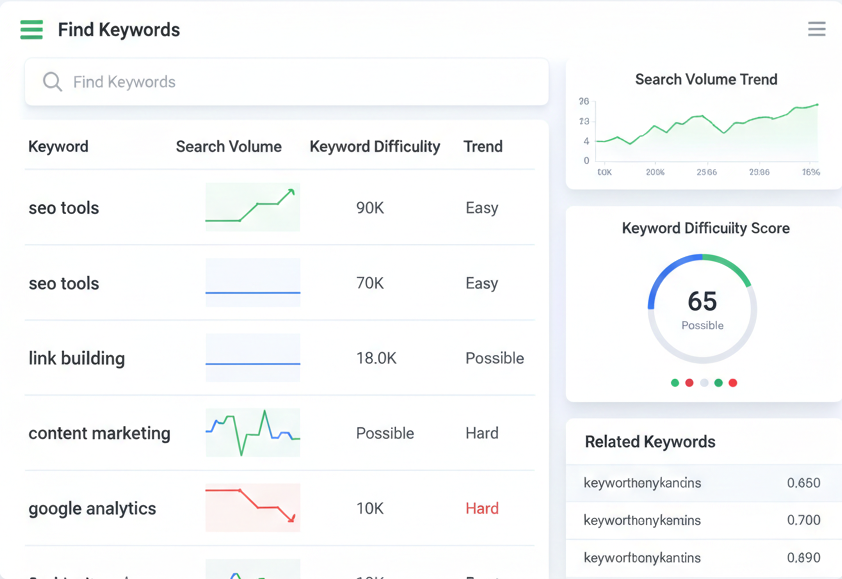
Task: Click the search magnifier icon
Action: (x=52, y=81)
